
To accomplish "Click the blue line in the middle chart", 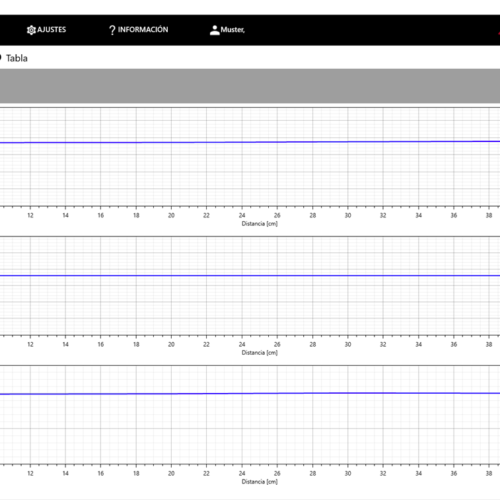I will click(250, 276).
